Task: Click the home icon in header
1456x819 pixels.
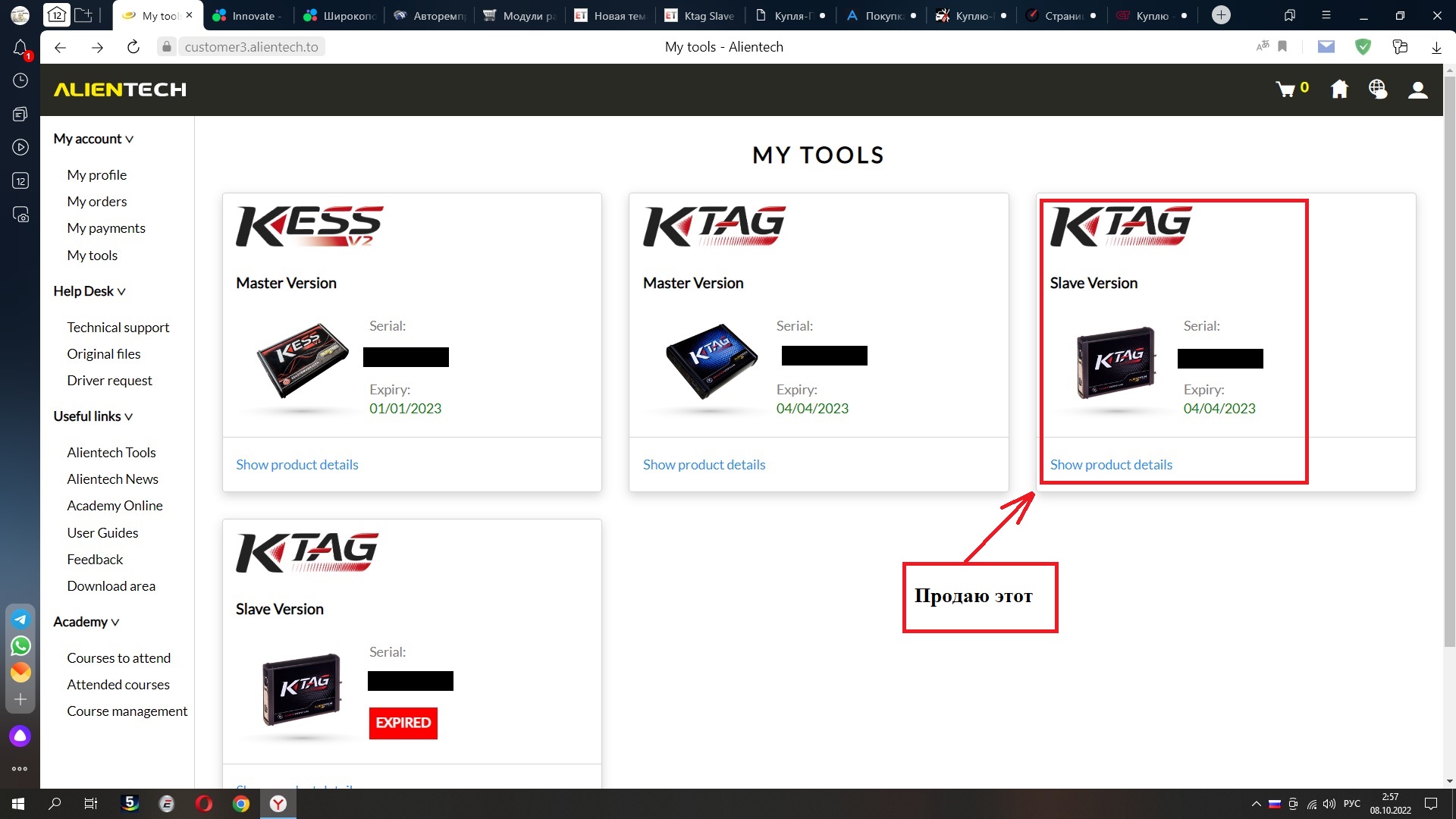Action: pos(1339,89)
